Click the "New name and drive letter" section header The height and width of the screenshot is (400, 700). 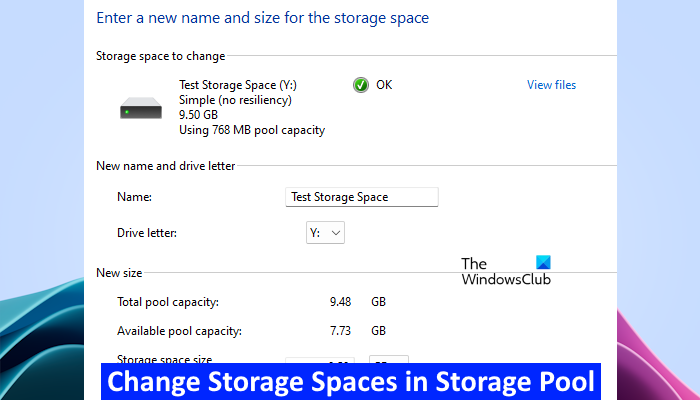[165, 166]
